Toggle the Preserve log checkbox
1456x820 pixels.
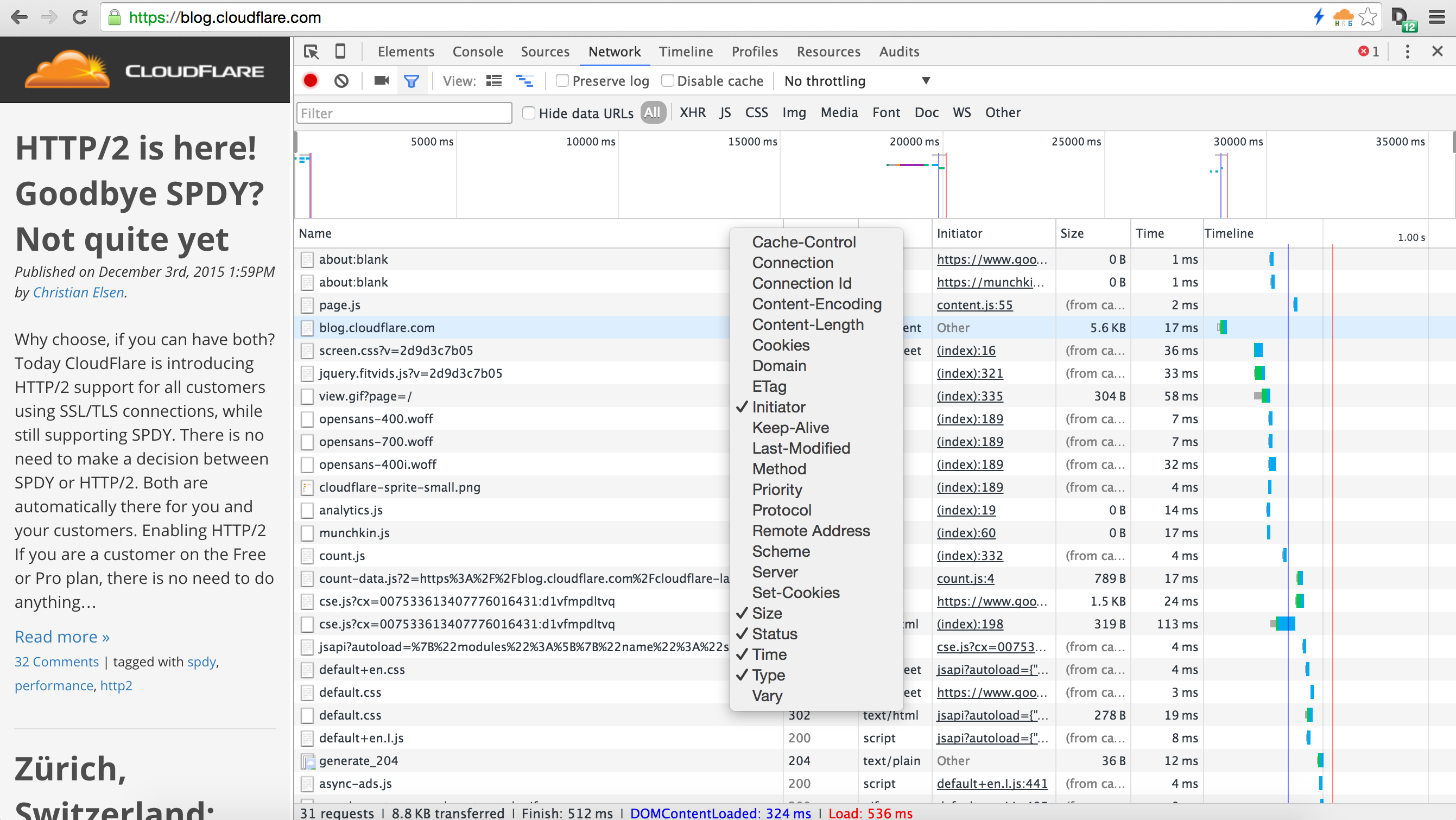[564, 81]
